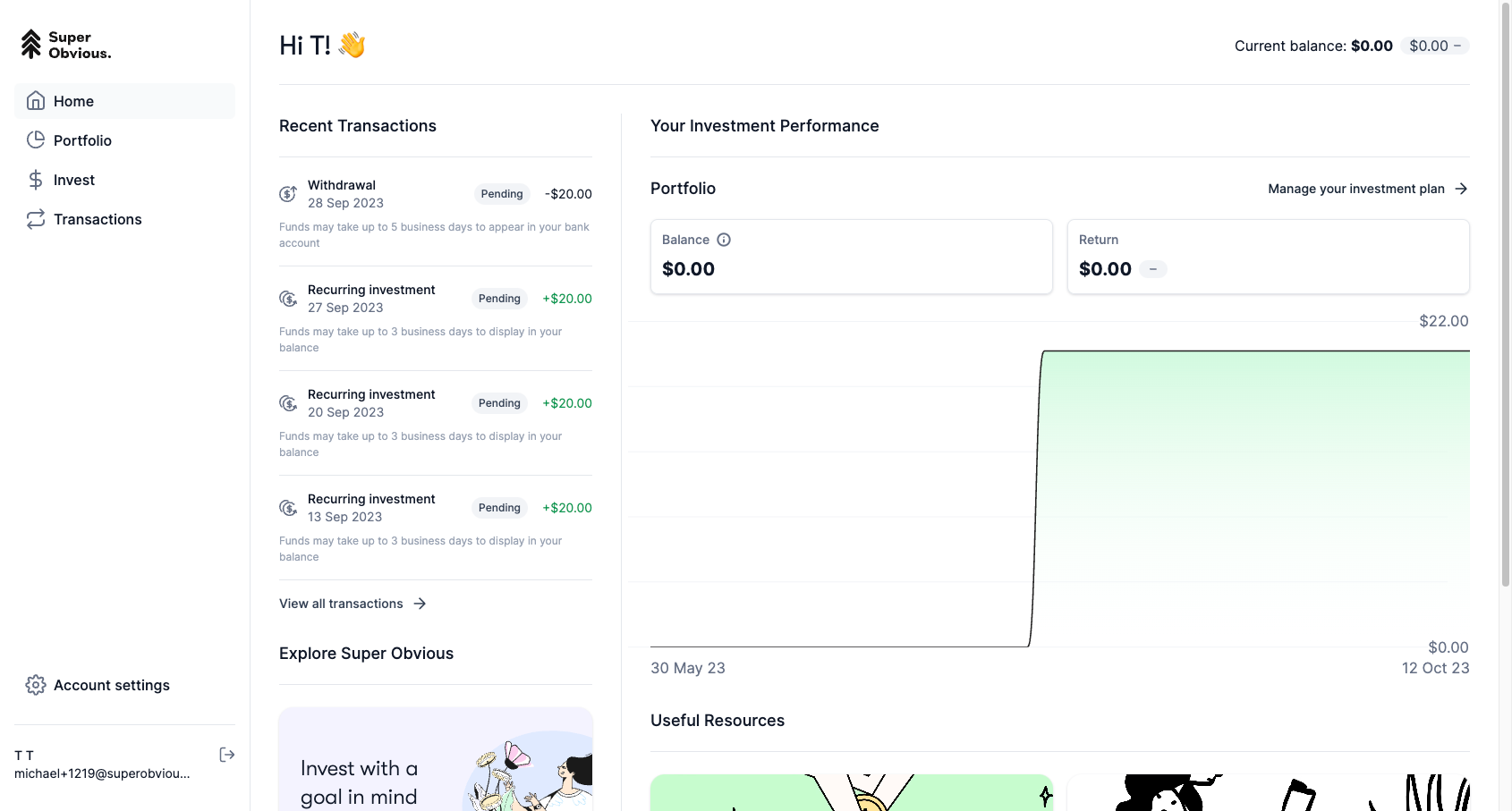Click the Your Investment Performance heading
The width and height of the screenshot is (1512, 811).
click(x=765, y=126)
